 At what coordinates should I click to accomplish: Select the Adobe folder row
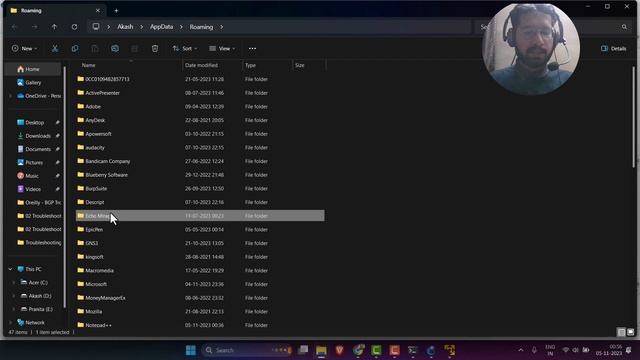[200, 107]
